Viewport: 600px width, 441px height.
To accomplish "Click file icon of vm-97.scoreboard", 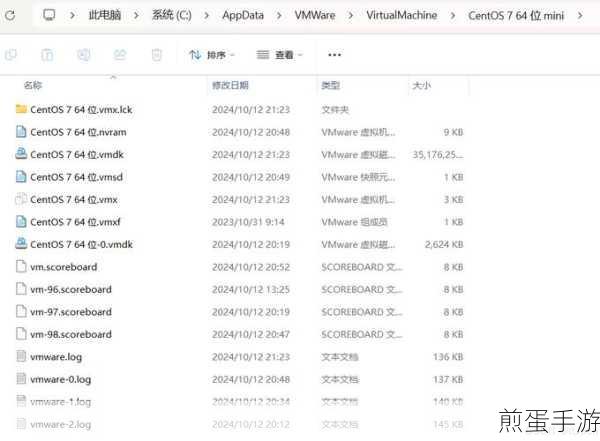I will click(x=21, y=312).
